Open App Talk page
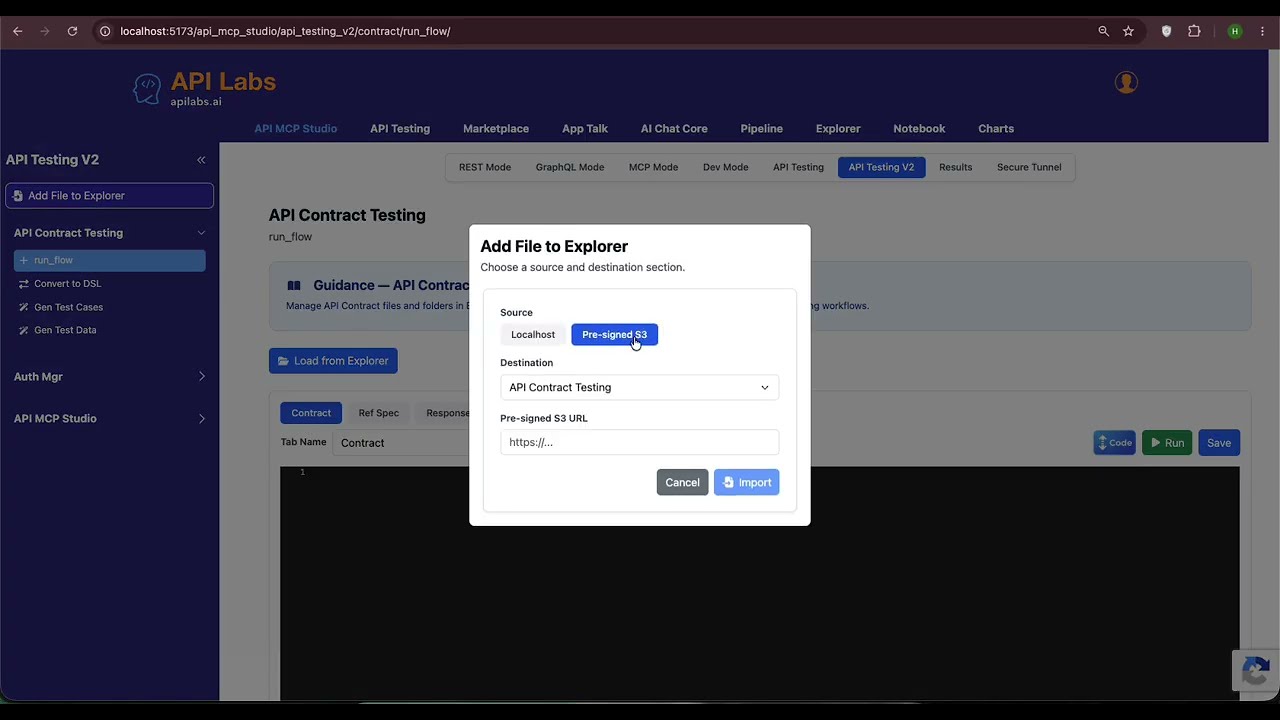The height and width of the screenshot is (720, 1280). [x=585, y=129]
